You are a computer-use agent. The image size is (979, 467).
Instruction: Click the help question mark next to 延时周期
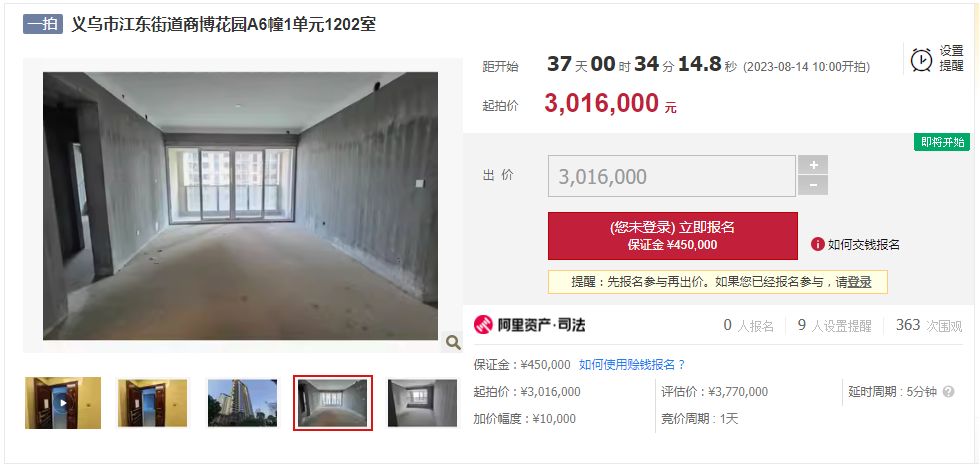click(x=948, y=392)
